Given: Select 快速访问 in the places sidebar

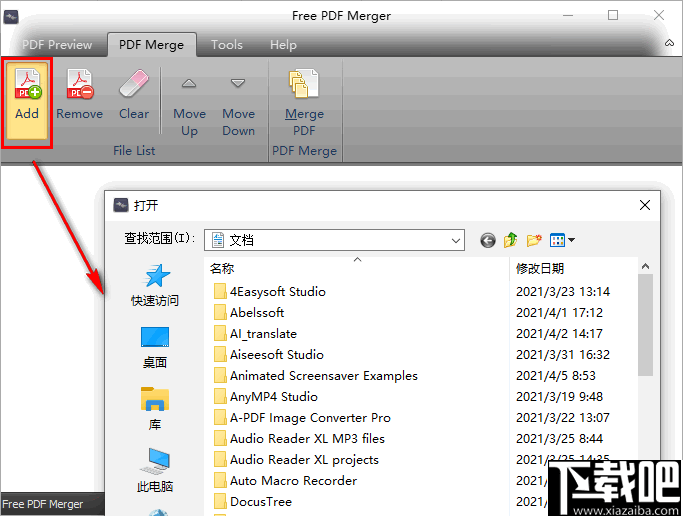Looking at the screenshot, I should coord(155,285).
